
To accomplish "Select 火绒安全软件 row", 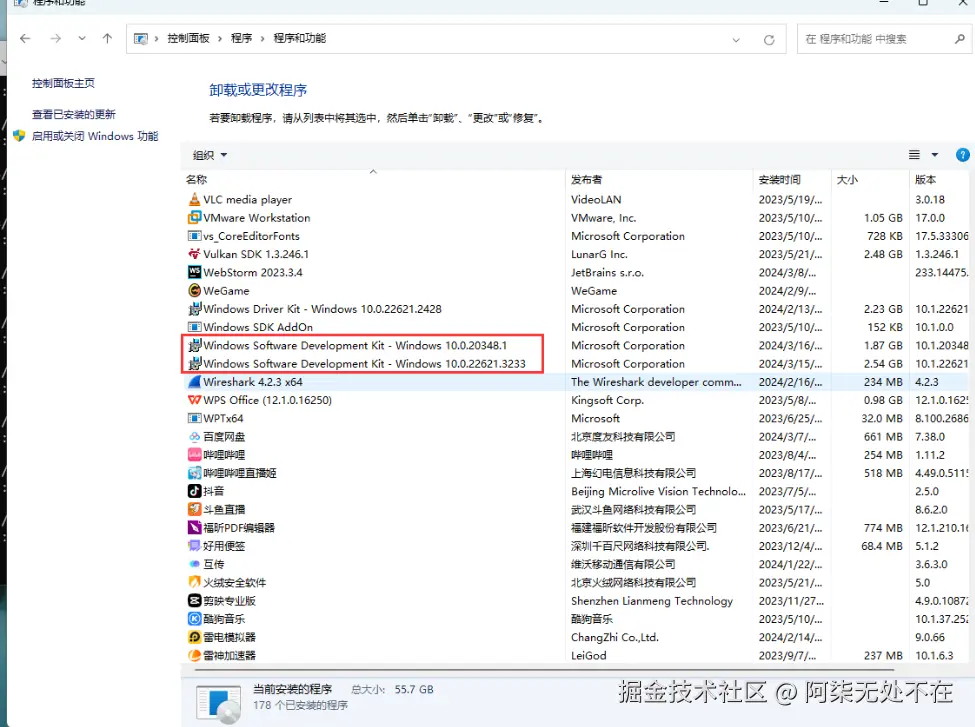I will pyautogui.click(x=578, y=583).
